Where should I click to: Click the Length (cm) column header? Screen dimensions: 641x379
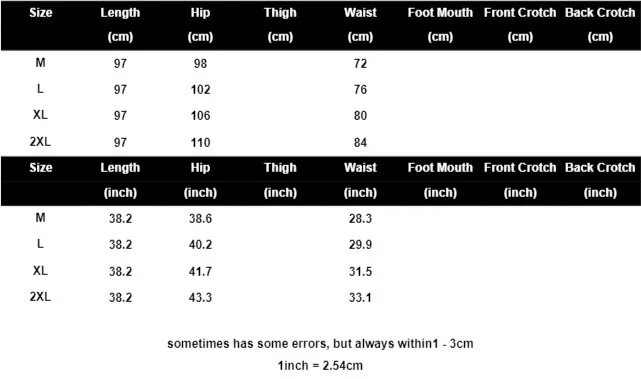[x=120, y=25]
